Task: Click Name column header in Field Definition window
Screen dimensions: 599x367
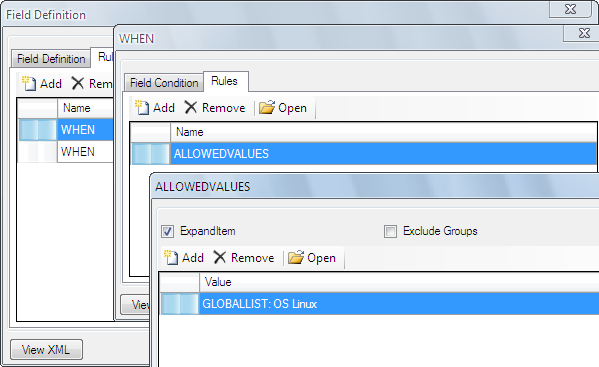Action: coord(86,108)
